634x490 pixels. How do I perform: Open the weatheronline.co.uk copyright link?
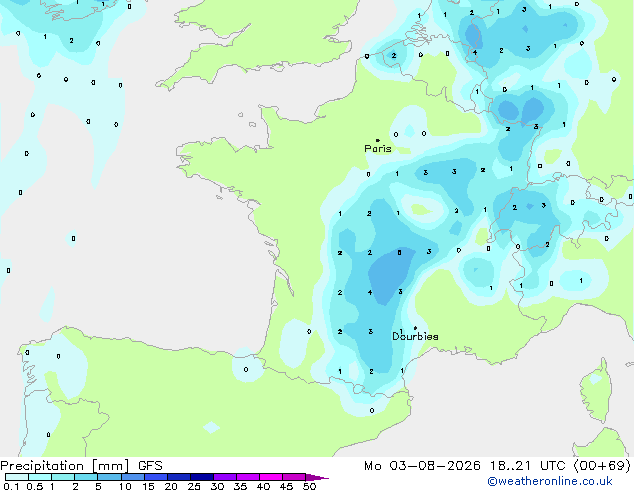pos(550,481)
